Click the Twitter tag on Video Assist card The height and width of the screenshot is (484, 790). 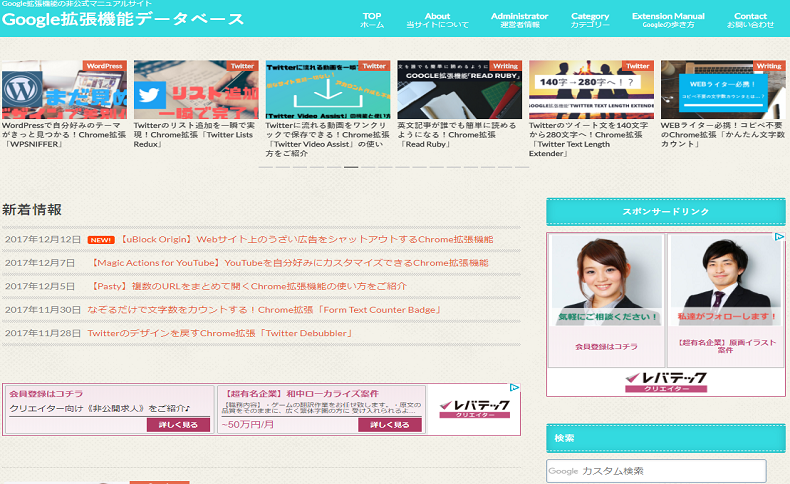point(374,66)
